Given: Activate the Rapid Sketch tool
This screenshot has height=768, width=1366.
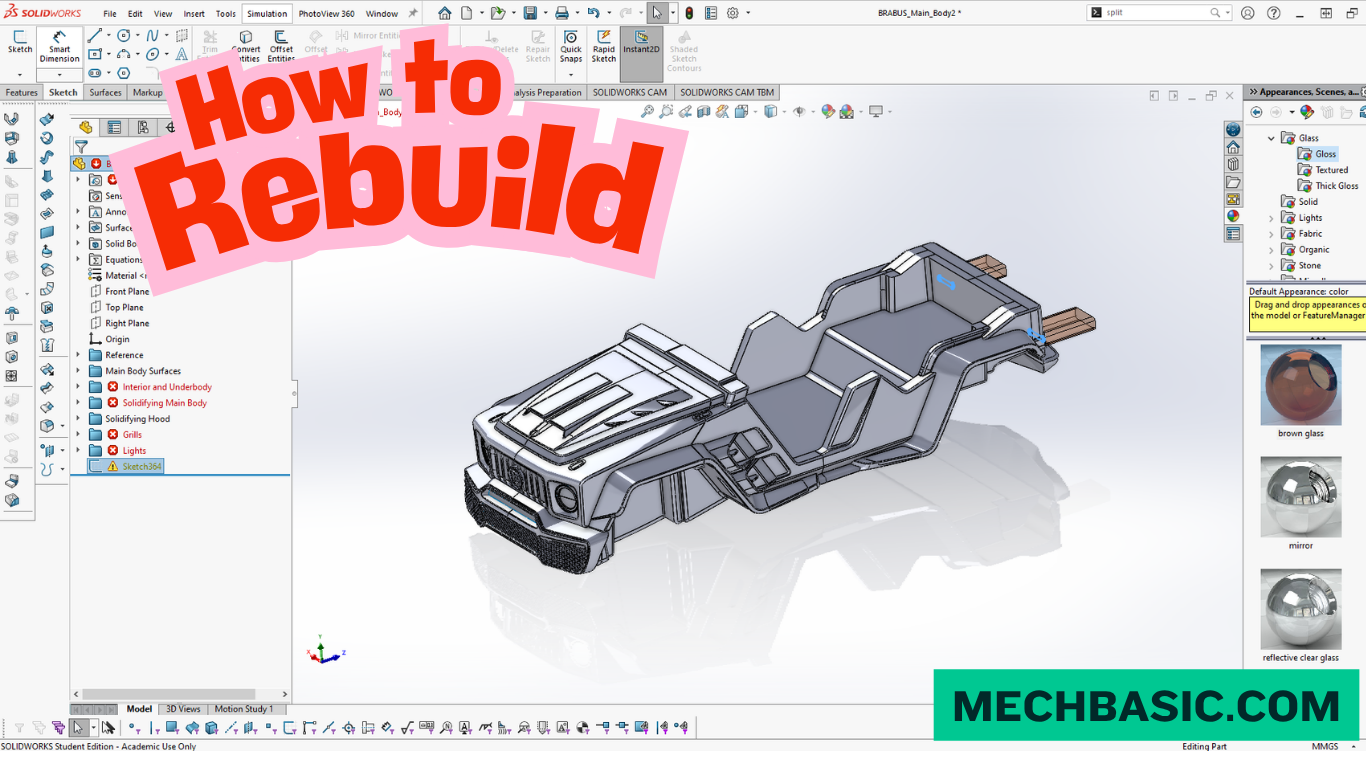Looking at the screenshot, I should click(604, 46).
